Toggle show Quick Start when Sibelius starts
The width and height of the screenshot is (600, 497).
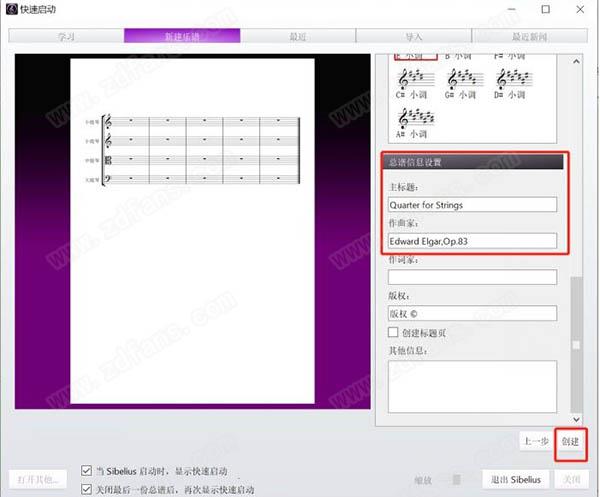86,471
